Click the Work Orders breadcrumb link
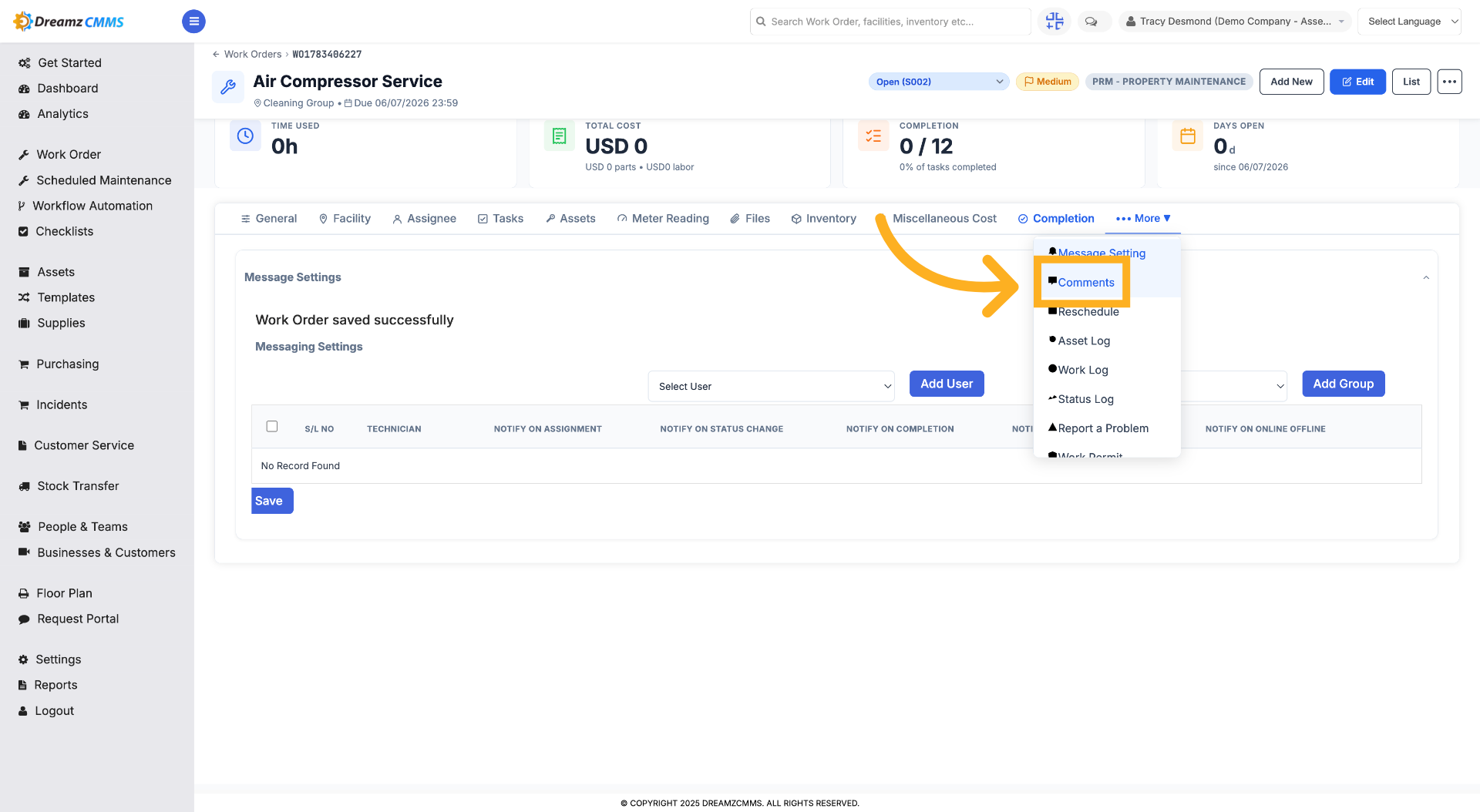 253,54
